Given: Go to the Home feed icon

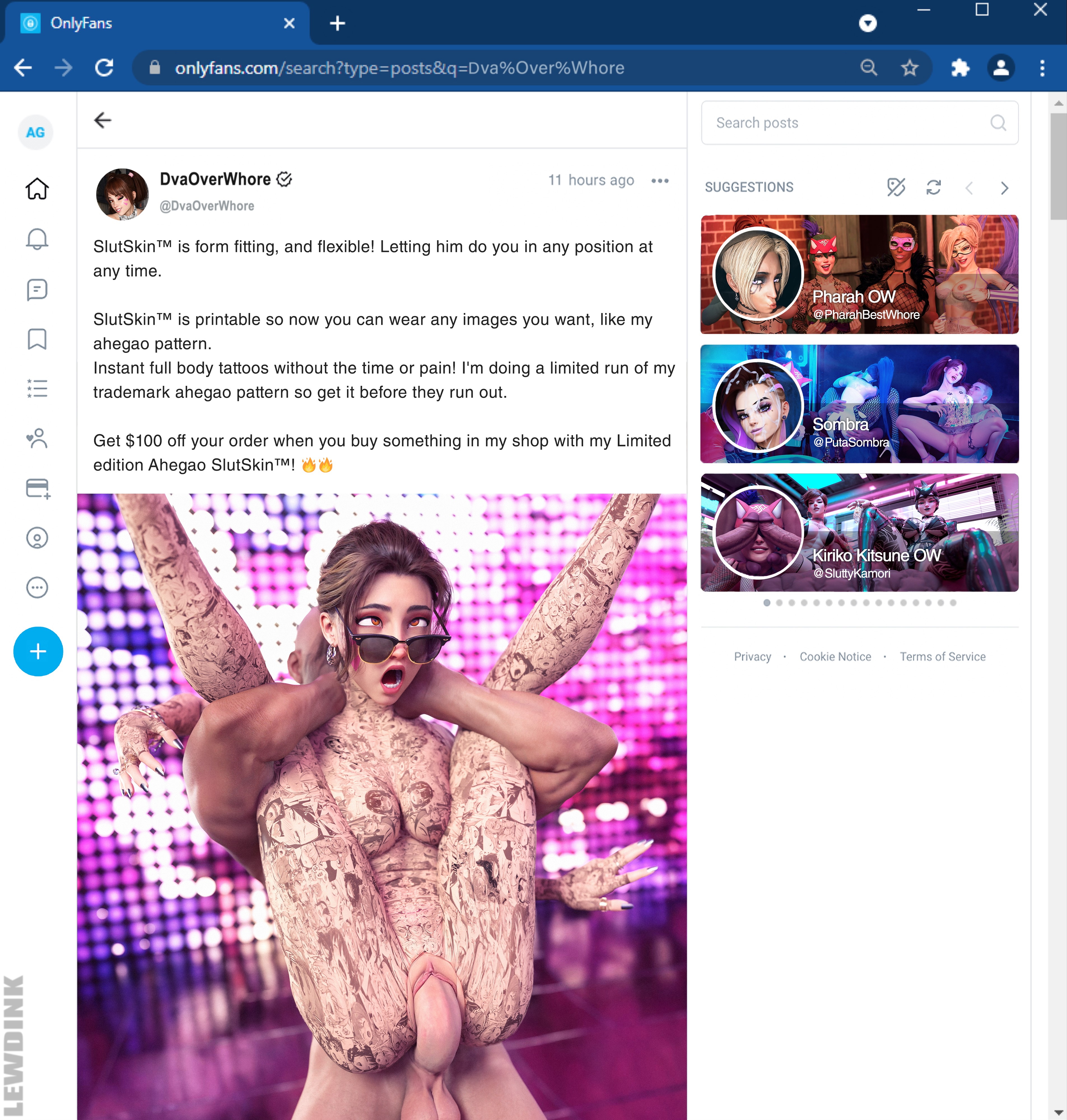Looking at the screenshot, I should pos(37,189).
